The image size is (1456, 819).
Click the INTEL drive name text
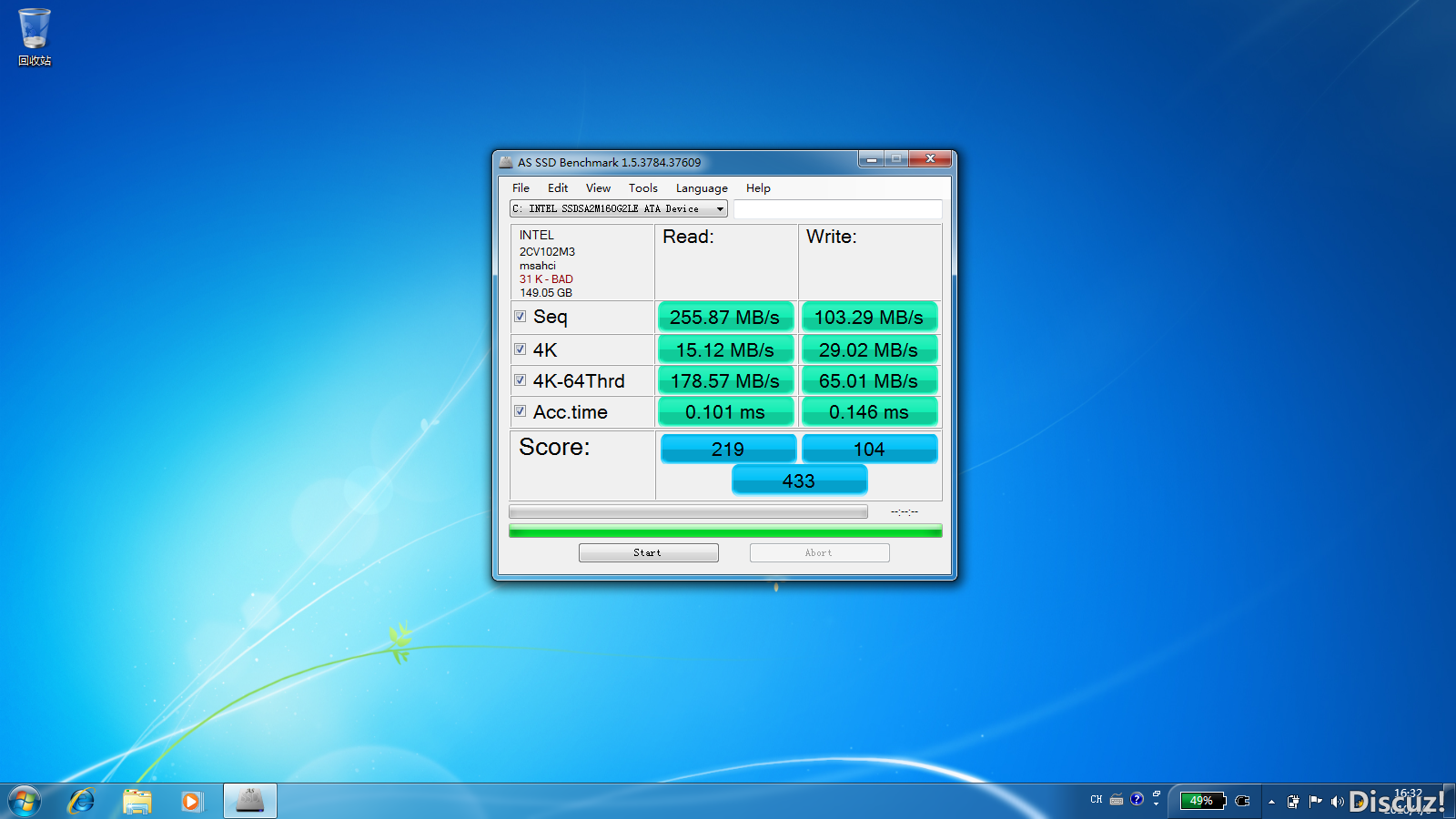536,235
